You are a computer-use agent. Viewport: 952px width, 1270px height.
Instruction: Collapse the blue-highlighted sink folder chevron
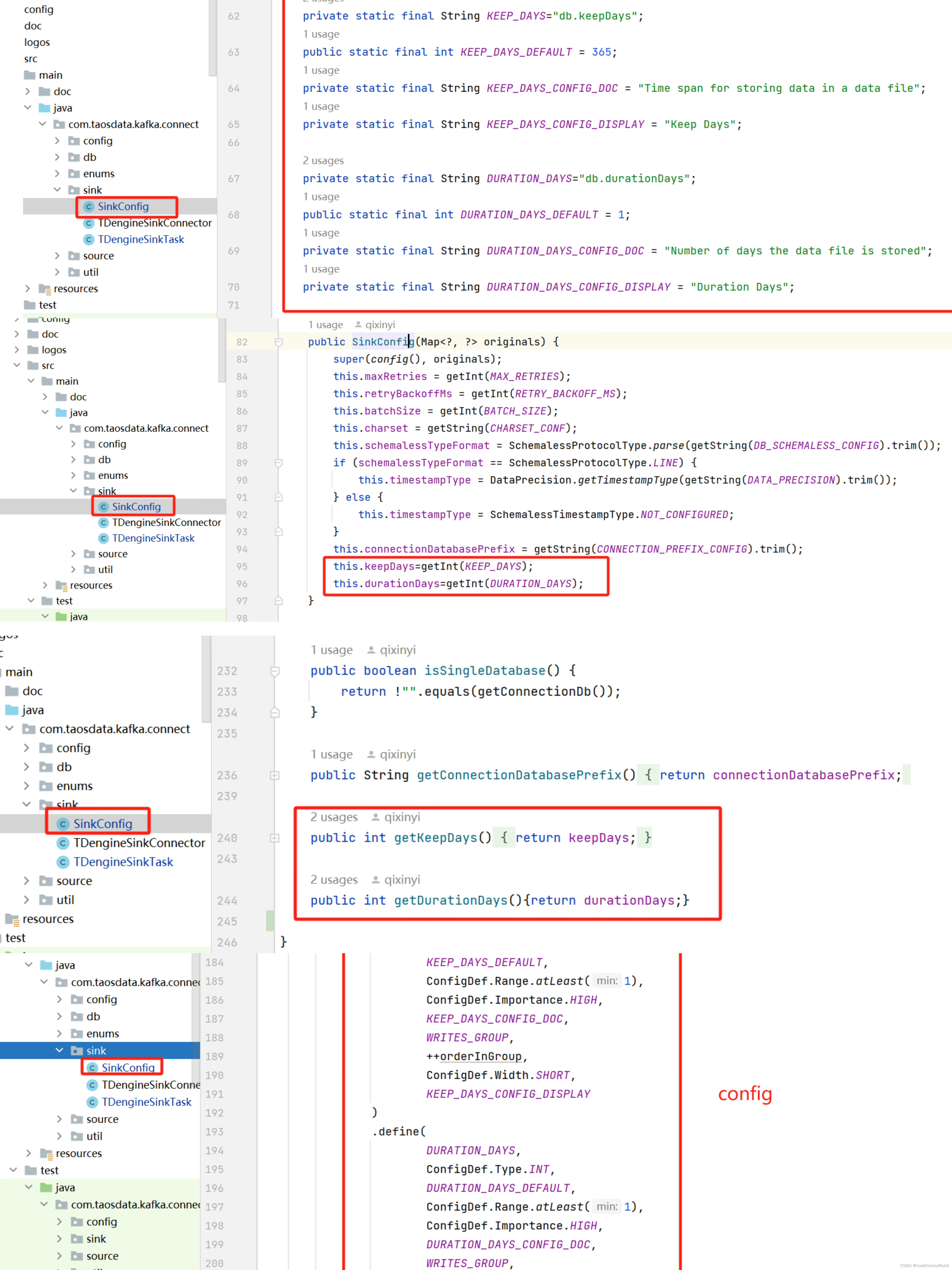pos(59,1050)
